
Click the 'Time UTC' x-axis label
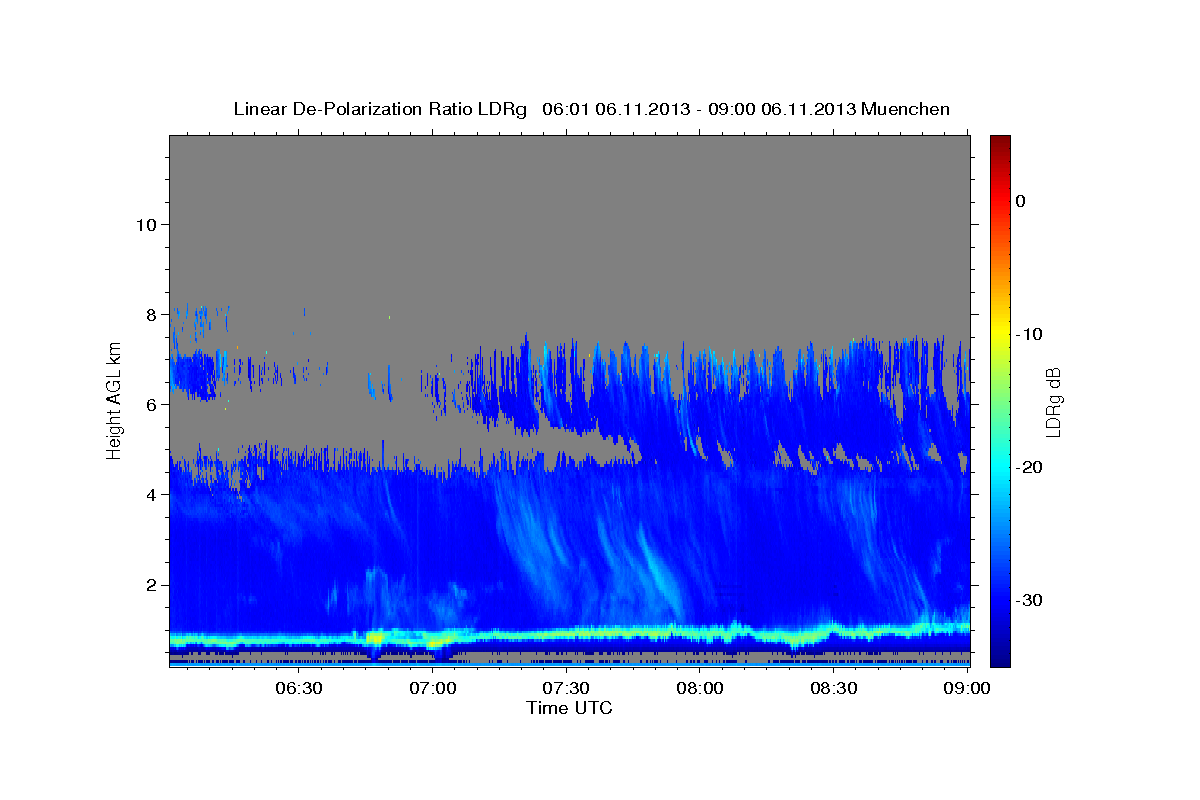pos(569,708)
